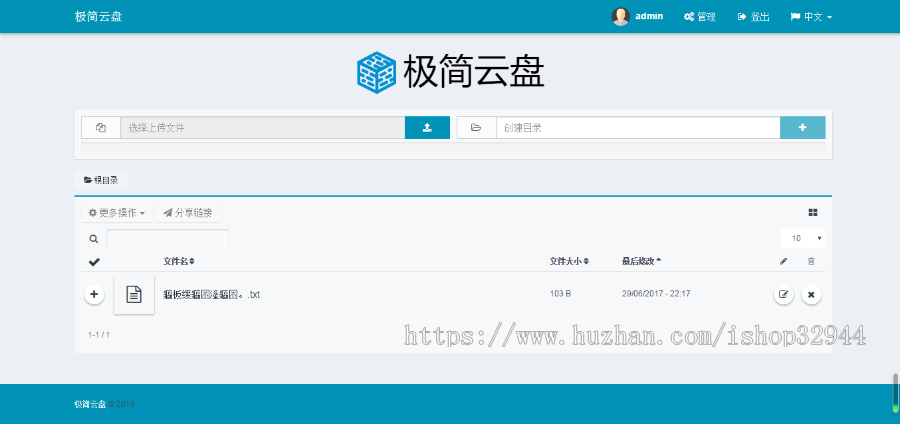The image size is (900, 424).
Task: Click the admin avatar picture
Action: [620, 17]
